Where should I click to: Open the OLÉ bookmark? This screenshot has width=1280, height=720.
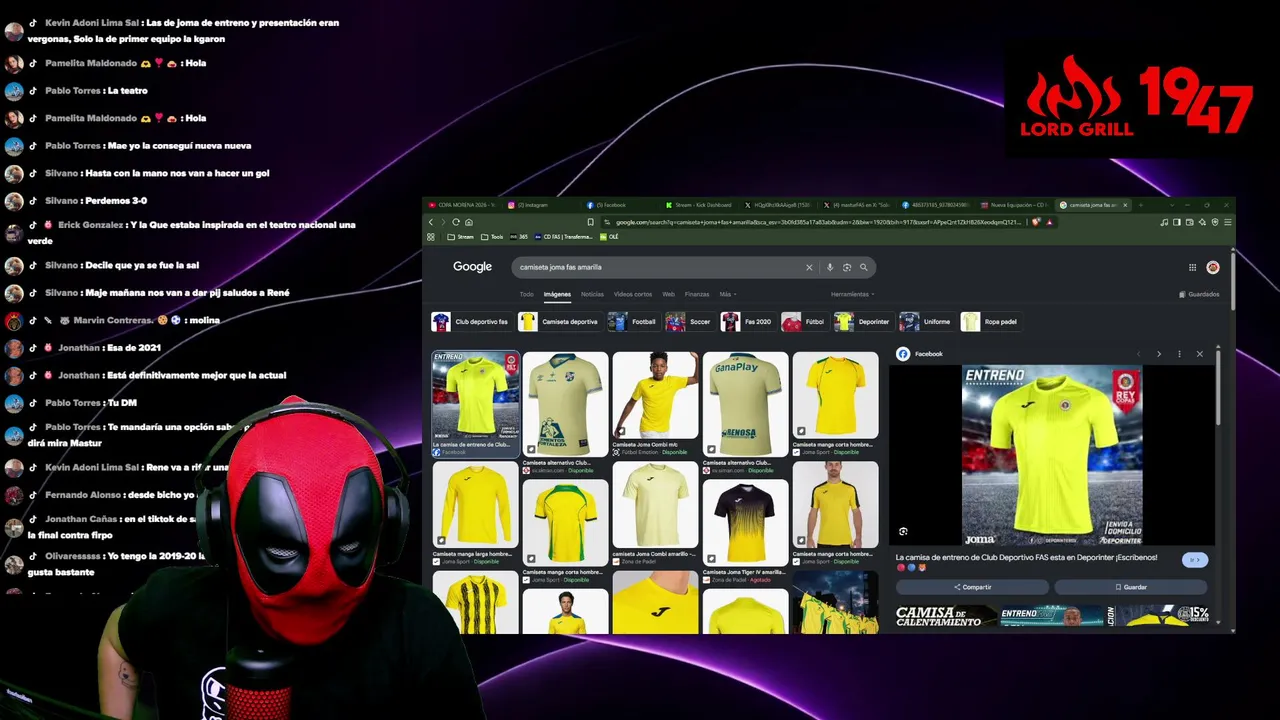[609, 237]
